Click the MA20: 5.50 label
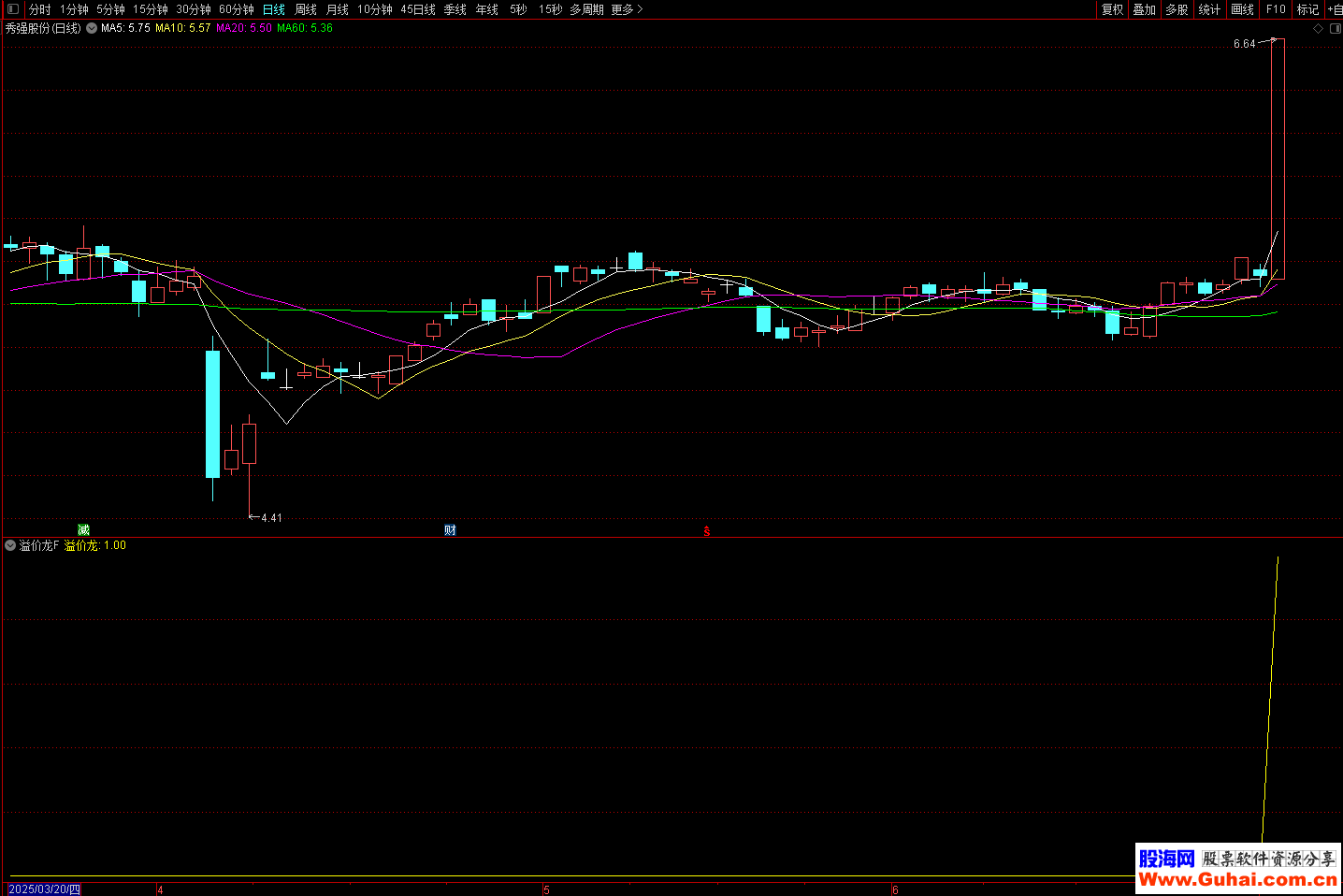The height and width of the screenshot is (896, 1343). 244,28
